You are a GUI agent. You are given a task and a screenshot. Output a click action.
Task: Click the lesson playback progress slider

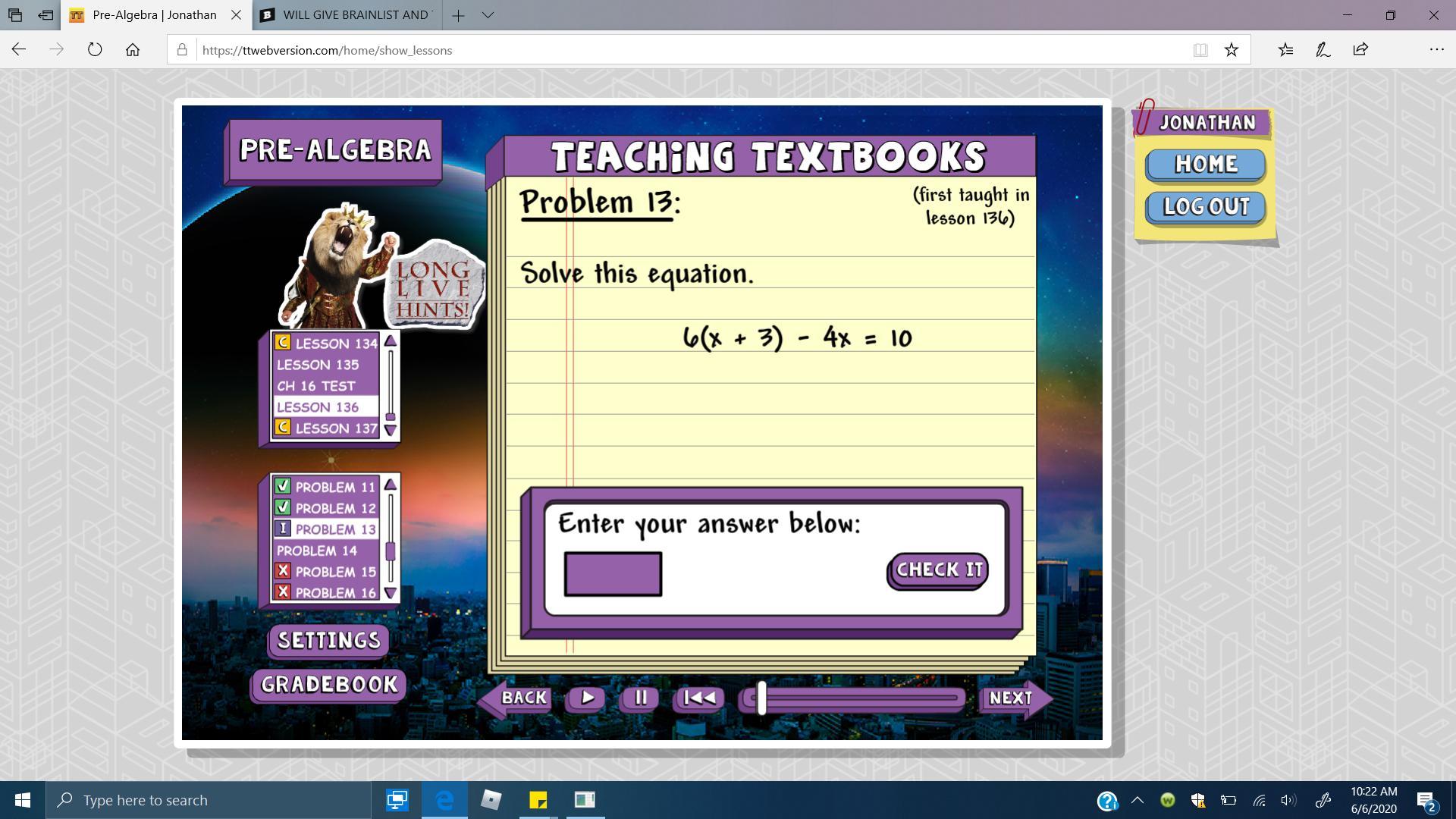tap(857, 698)
